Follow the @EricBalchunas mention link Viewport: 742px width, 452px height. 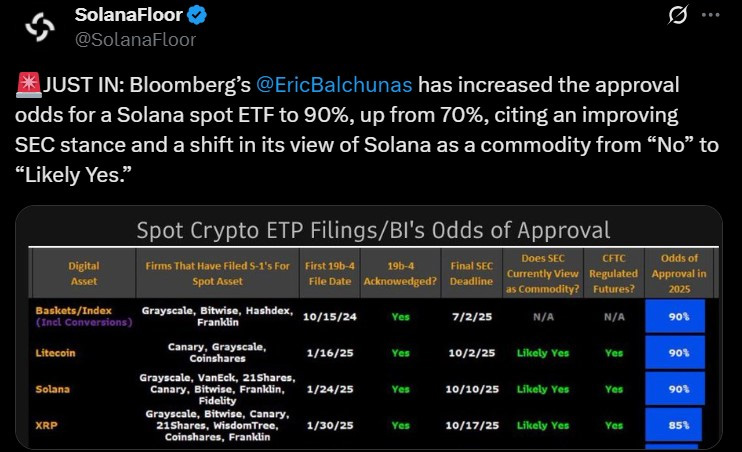(334, 85)
